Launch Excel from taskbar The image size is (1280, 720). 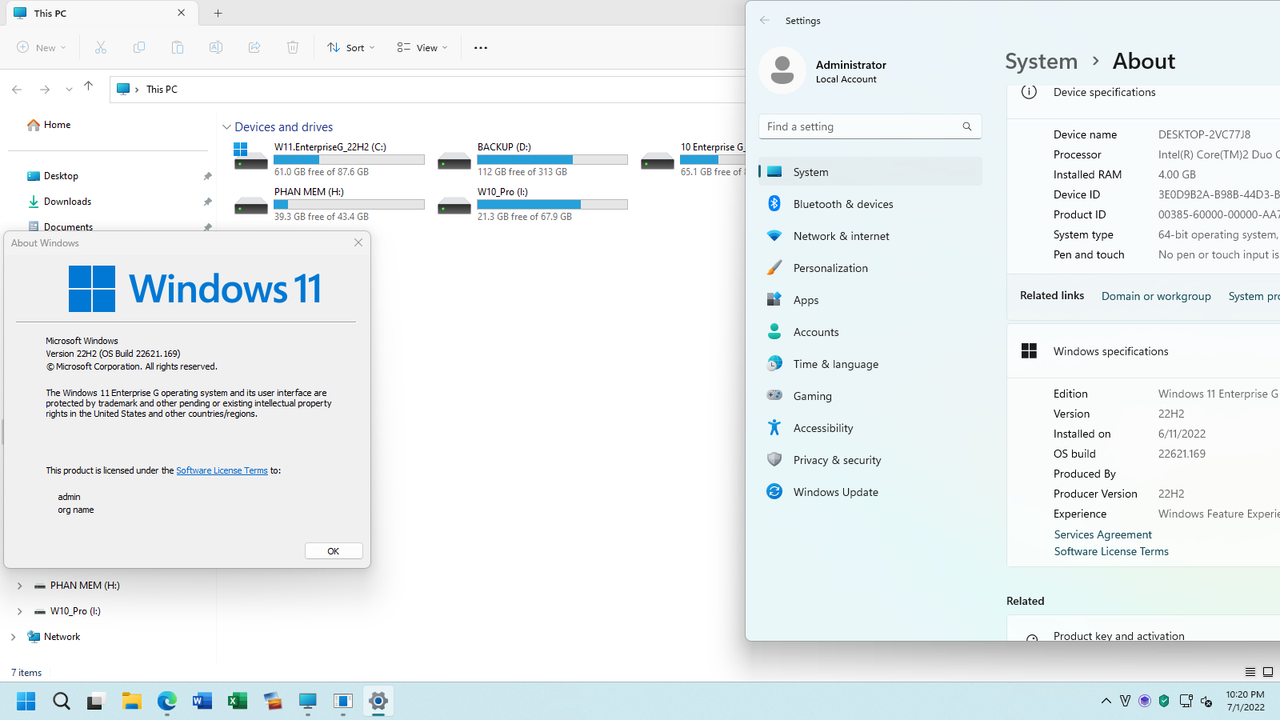(237, 701)
